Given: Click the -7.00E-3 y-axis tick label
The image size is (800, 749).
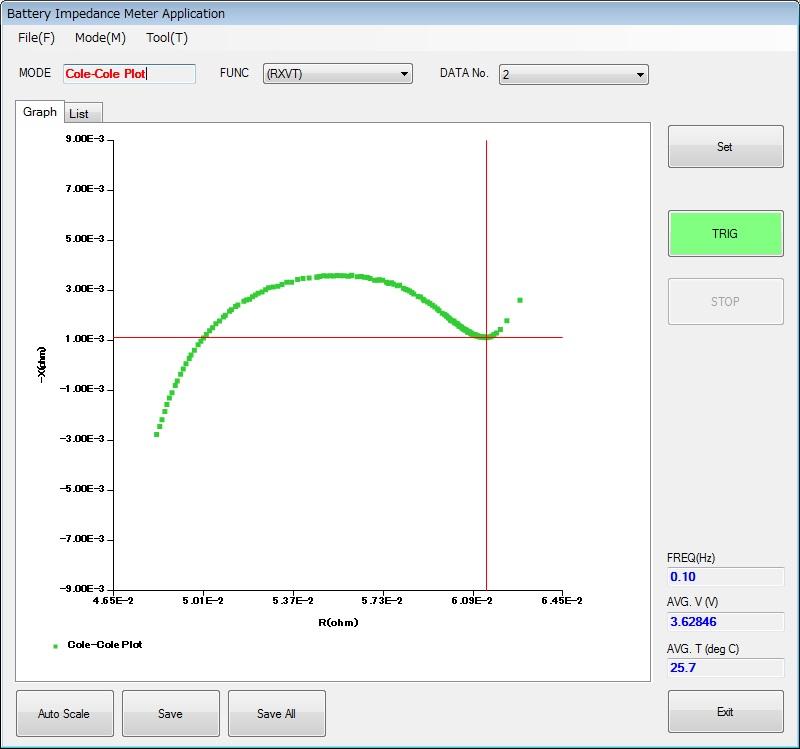Looking at the screenshot, I should tap(82, 538).
